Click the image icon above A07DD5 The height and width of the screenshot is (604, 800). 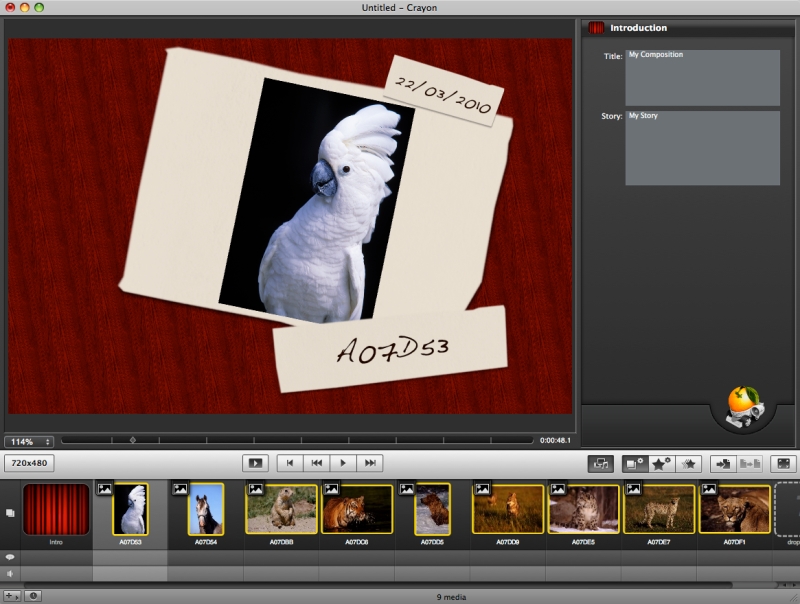point(407,489)
